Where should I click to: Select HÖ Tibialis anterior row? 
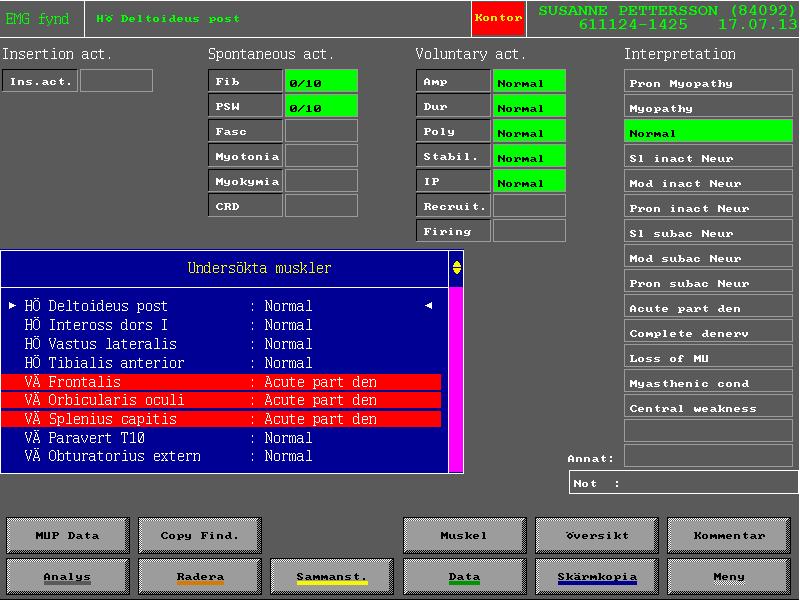click(x=221, y=362)
